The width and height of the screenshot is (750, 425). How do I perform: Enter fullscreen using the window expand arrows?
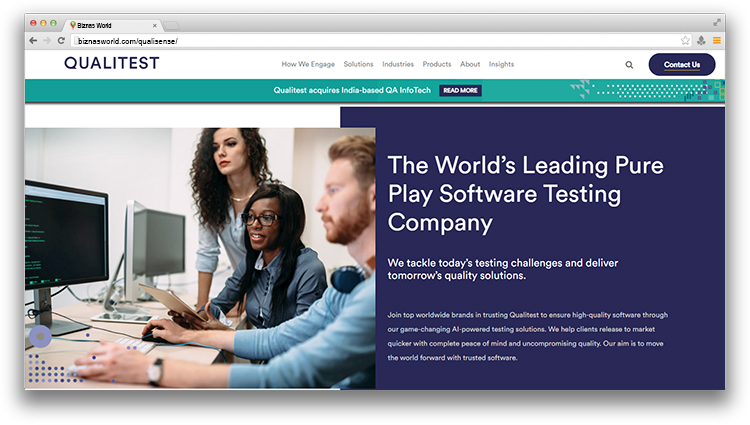[x=716, y=22]
